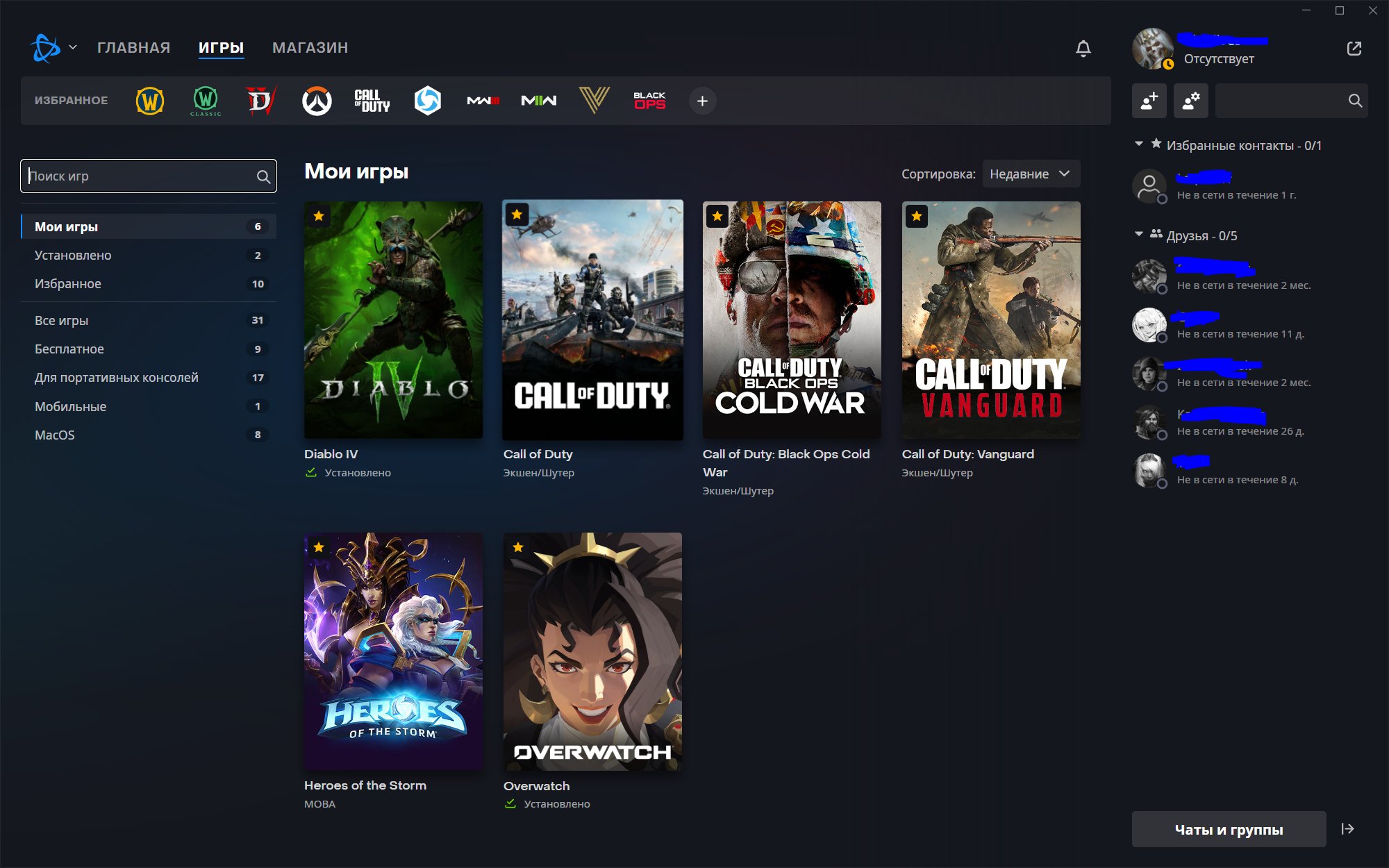This screenshot has width=1389, height=868.
Task: Toggle favorite star on Diablo IV card
Action: (x=319, y=216)
